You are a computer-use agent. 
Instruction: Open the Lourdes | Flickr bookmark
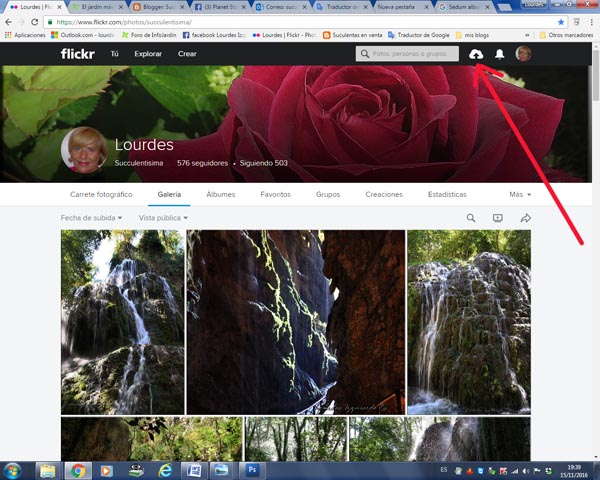284,35
